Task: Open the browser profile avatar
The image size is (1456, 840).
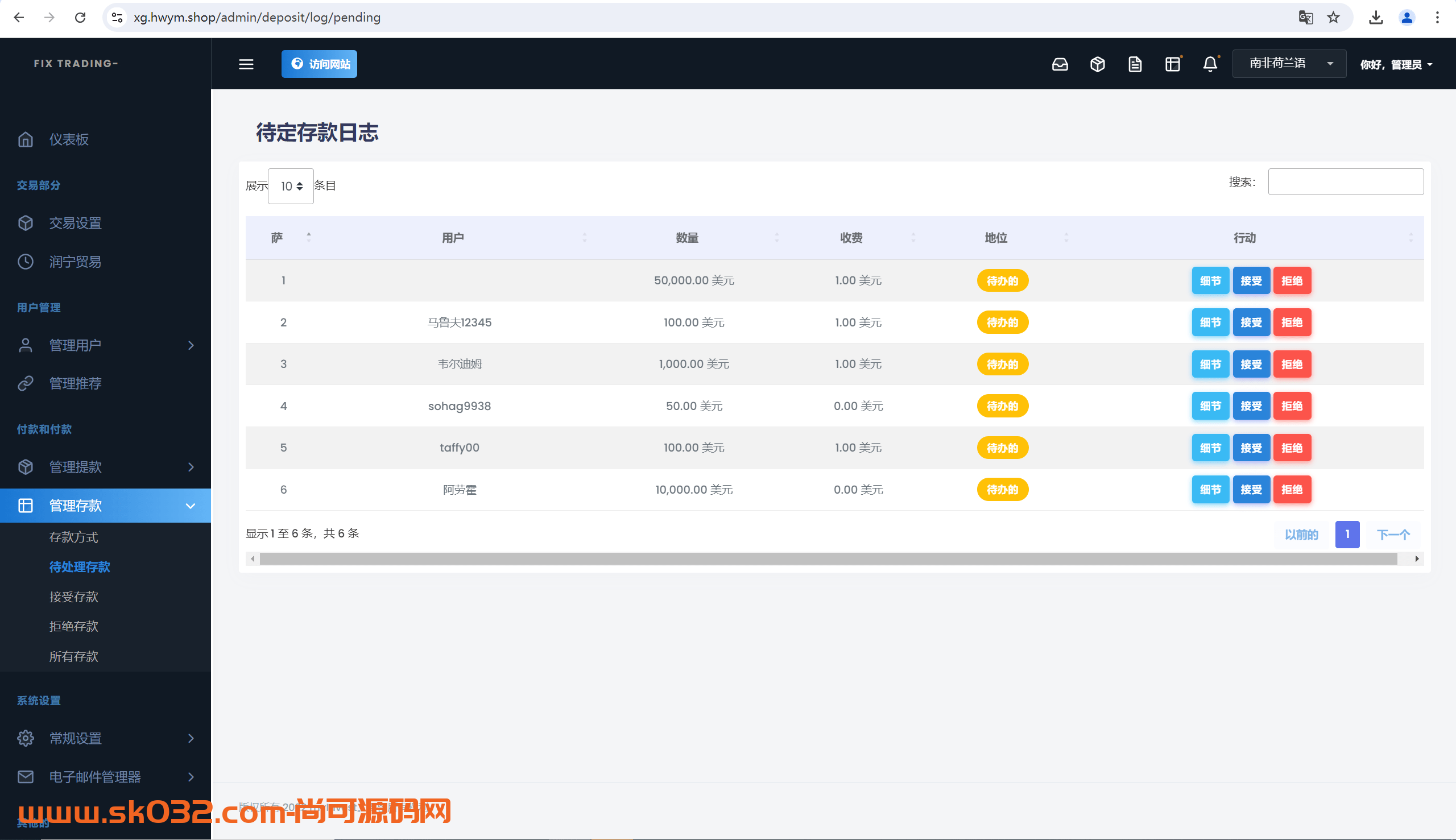Action: (x=1407, y=17)
